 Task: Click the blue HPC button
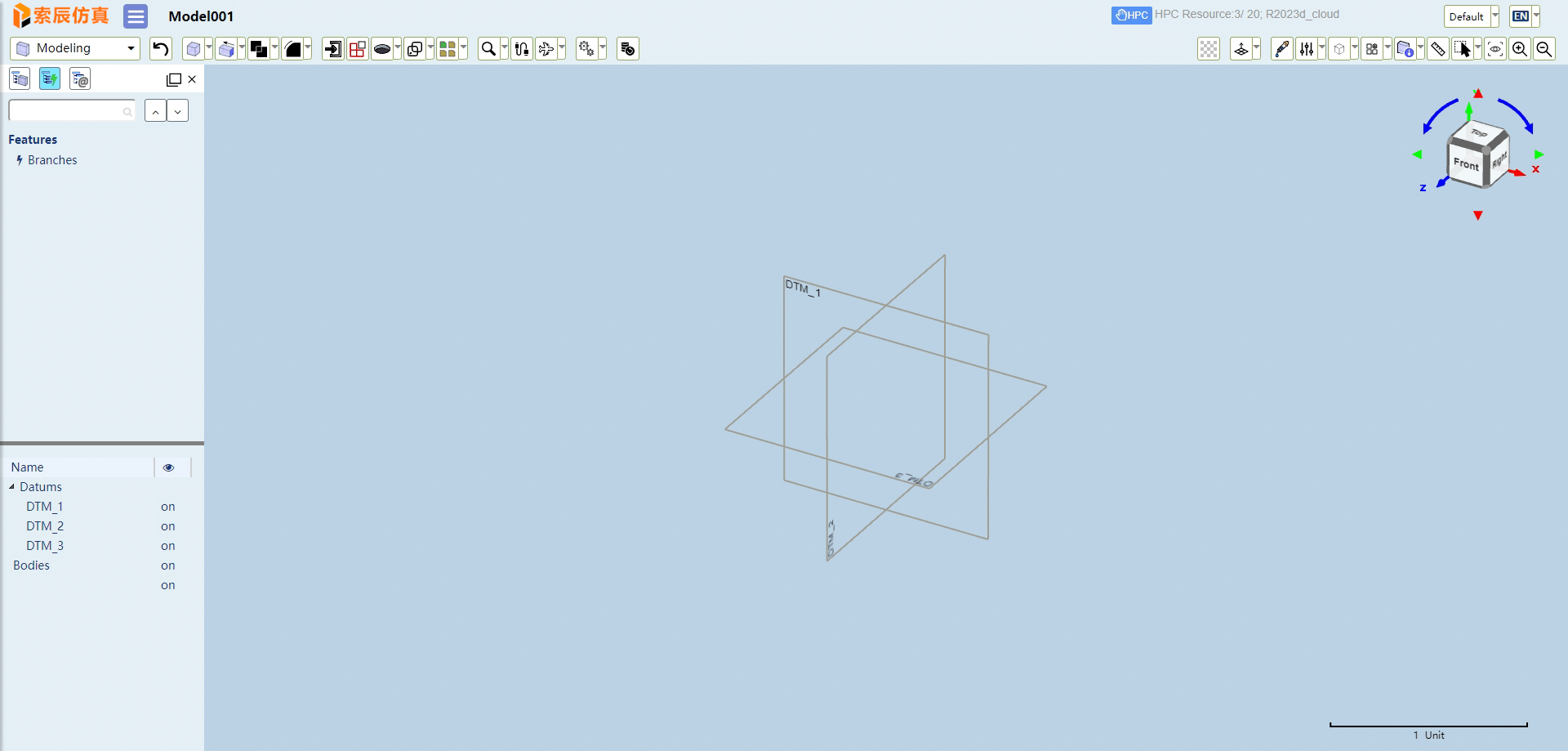(1131, 15)
